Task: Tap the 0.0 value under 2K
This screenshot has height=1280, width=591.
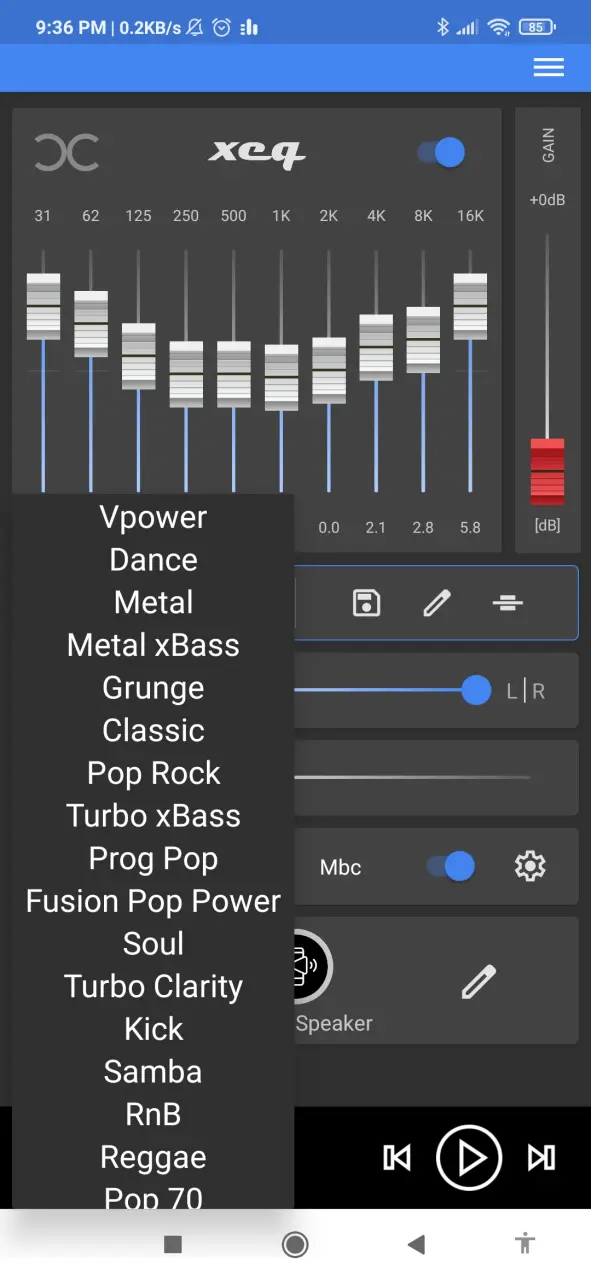Action: (329, 528)
